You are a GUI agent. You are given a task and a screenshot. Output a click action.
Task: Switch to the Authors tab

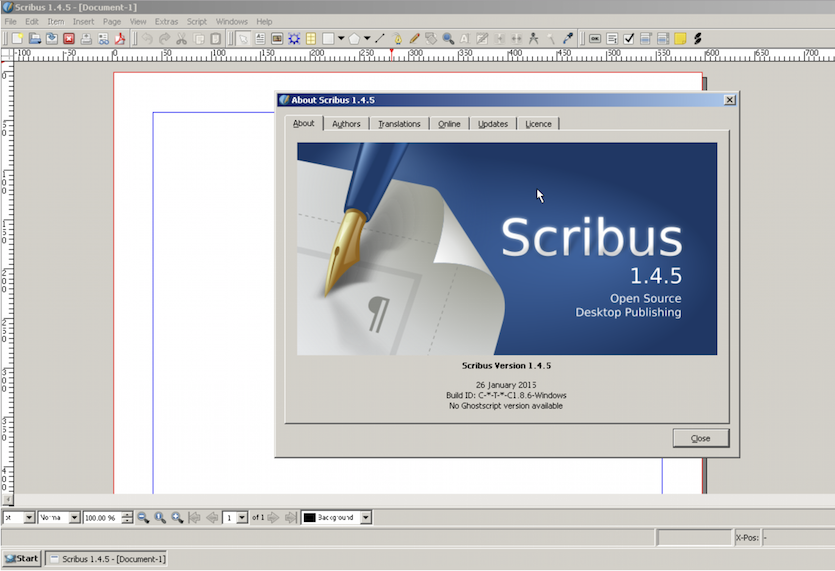(346, 124)
